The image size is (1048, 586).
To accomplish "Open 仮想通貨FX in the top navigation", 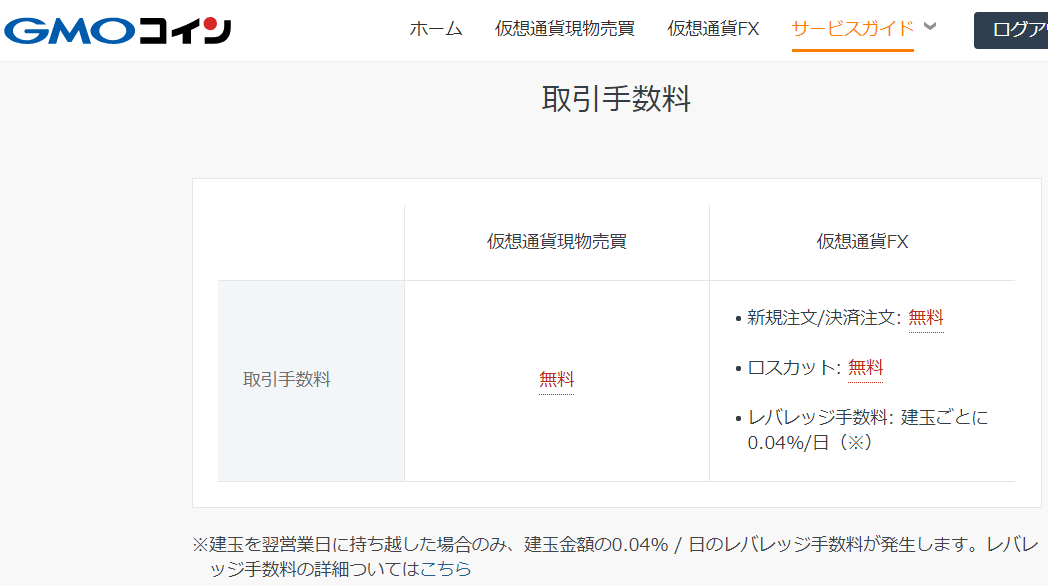I will [x=713, y=29].
